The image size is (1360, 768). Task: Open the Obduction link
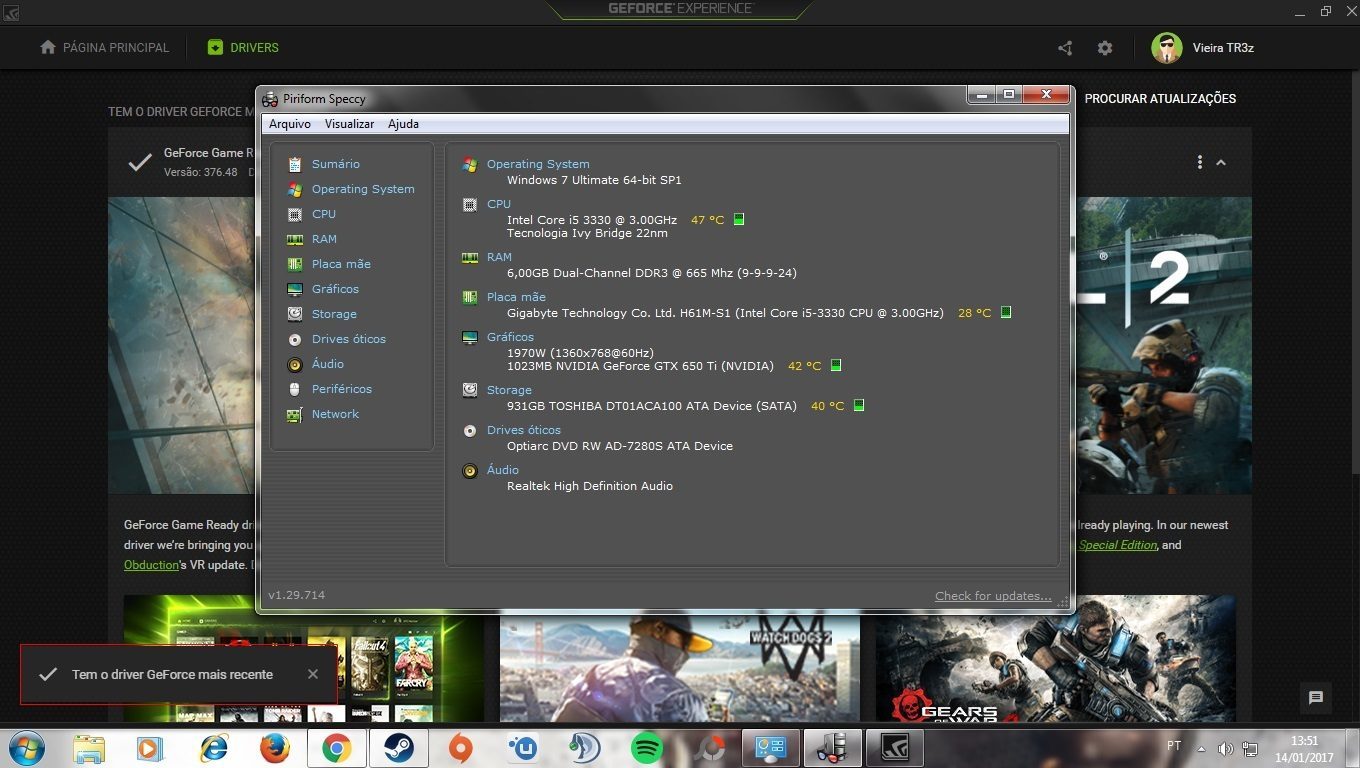151,565
